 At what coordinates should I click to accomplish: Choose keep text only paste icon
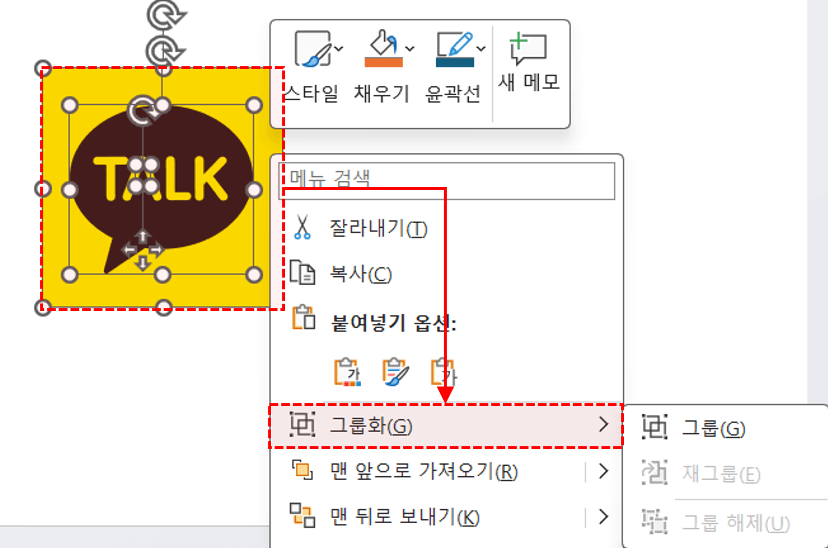[444, 372]
